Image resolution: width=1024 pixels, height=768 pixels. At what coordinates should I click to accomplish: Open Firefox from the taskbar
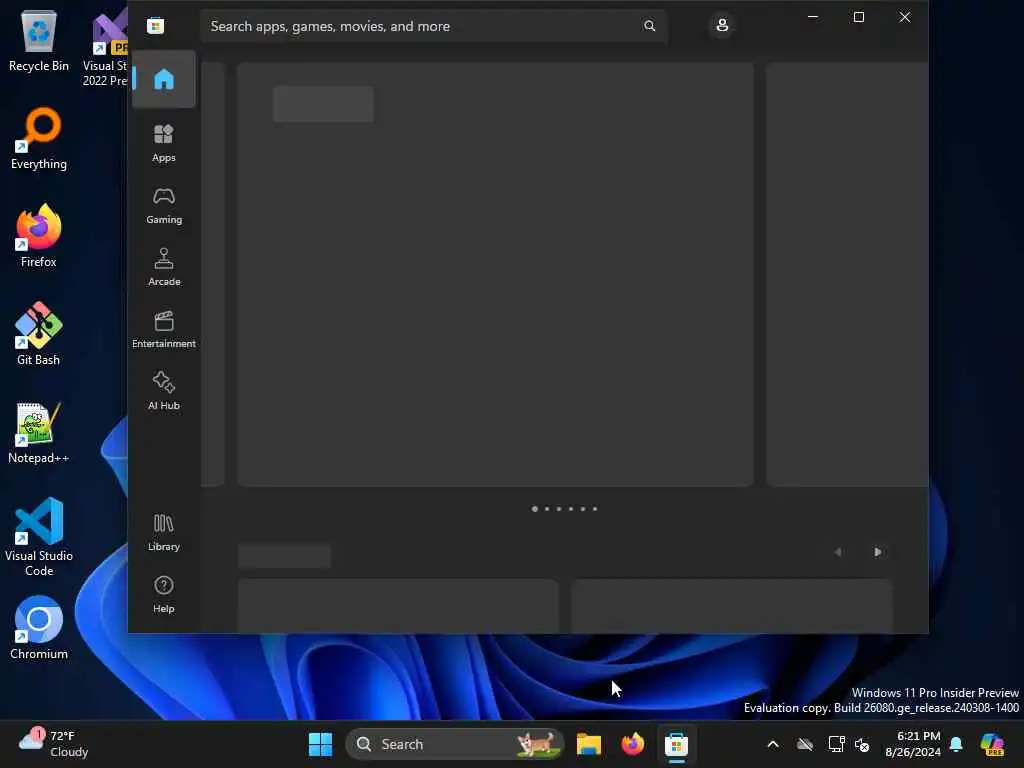tap(632, 744)
